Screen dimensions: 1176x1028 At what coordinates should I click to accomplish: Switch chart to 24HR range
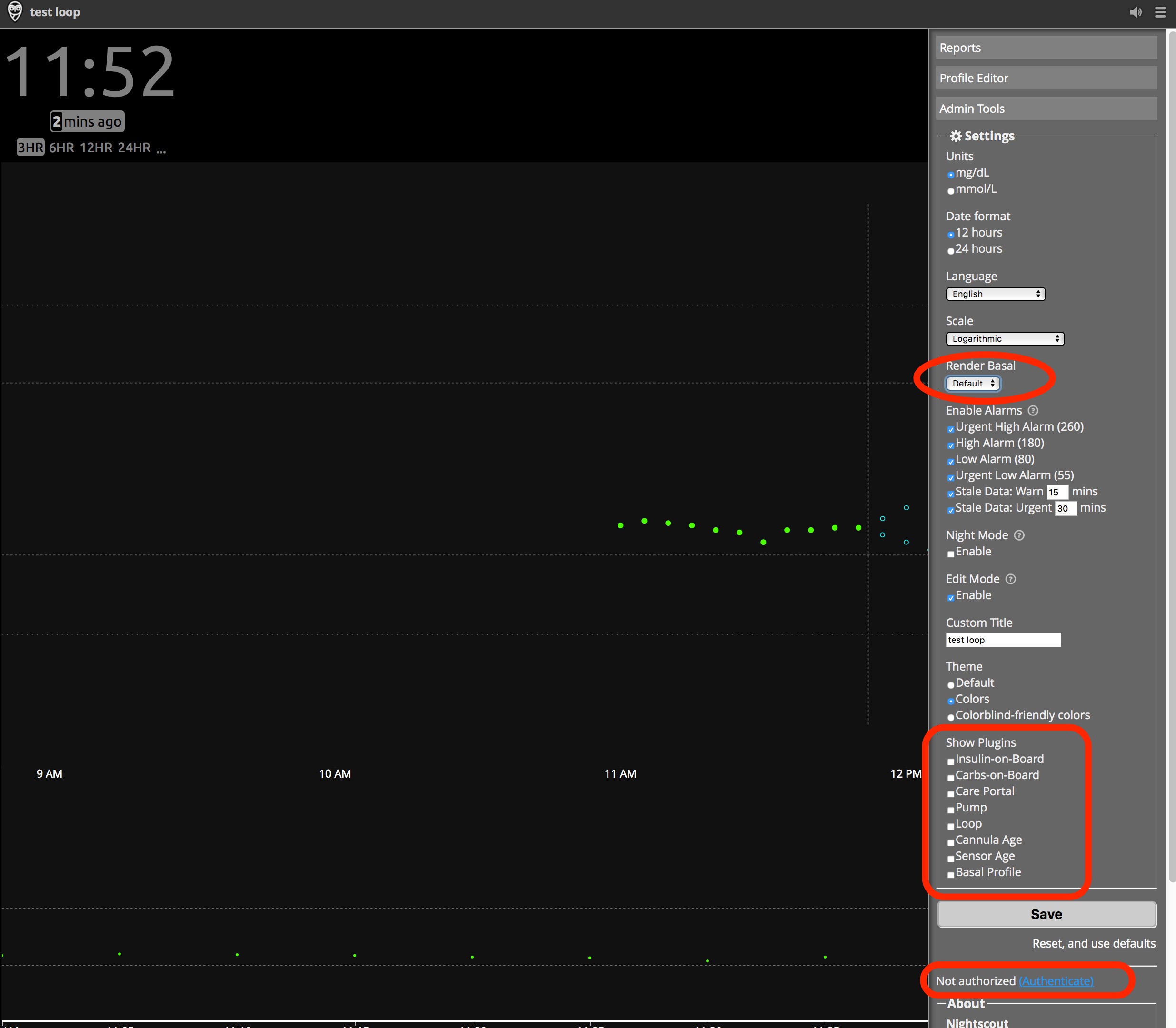[x=134, y=148]
